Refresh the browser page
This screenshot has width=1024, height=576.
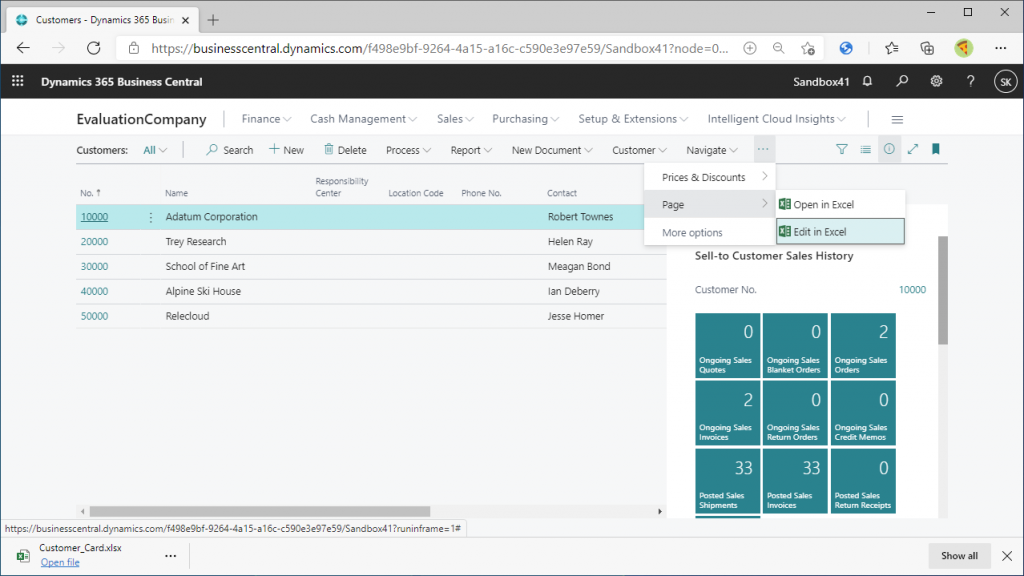click(x=93, y=48)
